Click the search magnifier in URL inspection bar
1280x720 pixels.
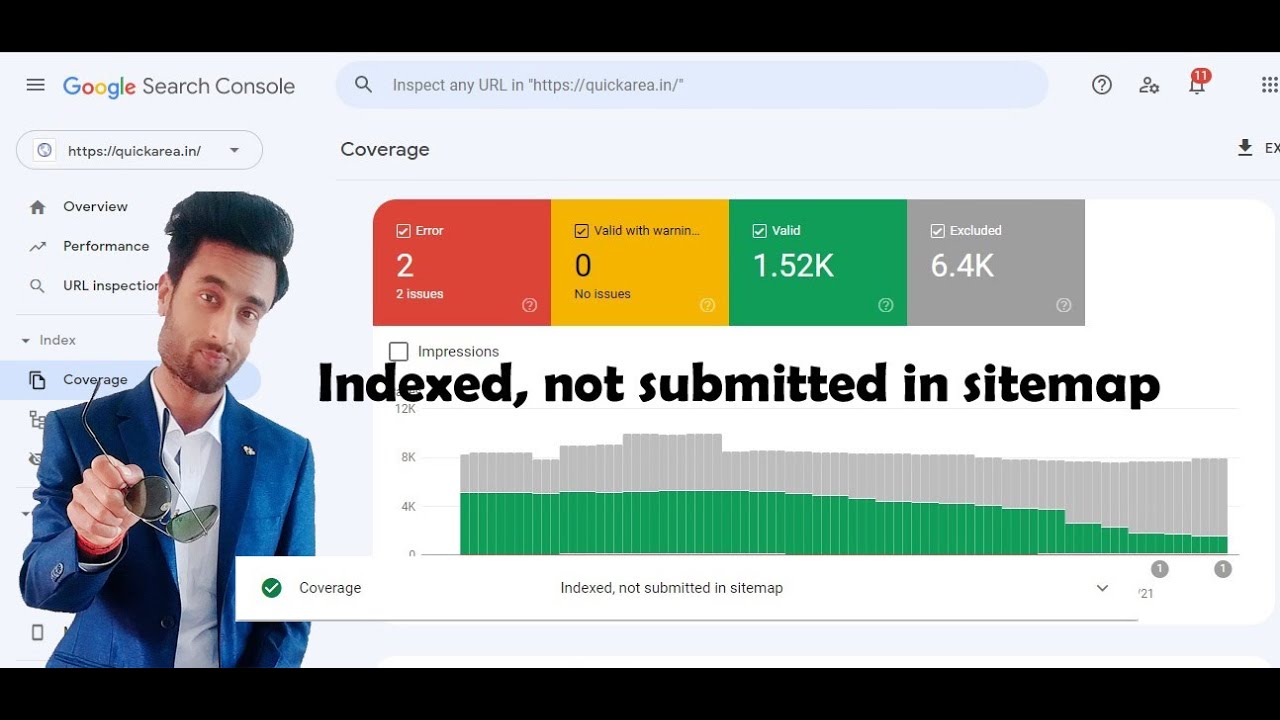point(362,84)
